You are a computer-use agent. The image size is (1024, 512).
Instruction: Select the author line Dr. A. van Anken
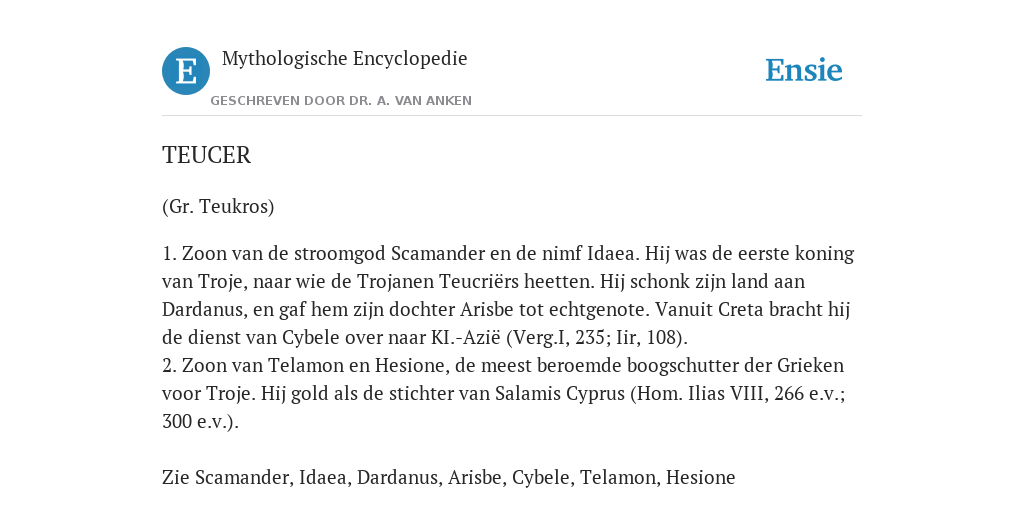click(x=341, y=101)
